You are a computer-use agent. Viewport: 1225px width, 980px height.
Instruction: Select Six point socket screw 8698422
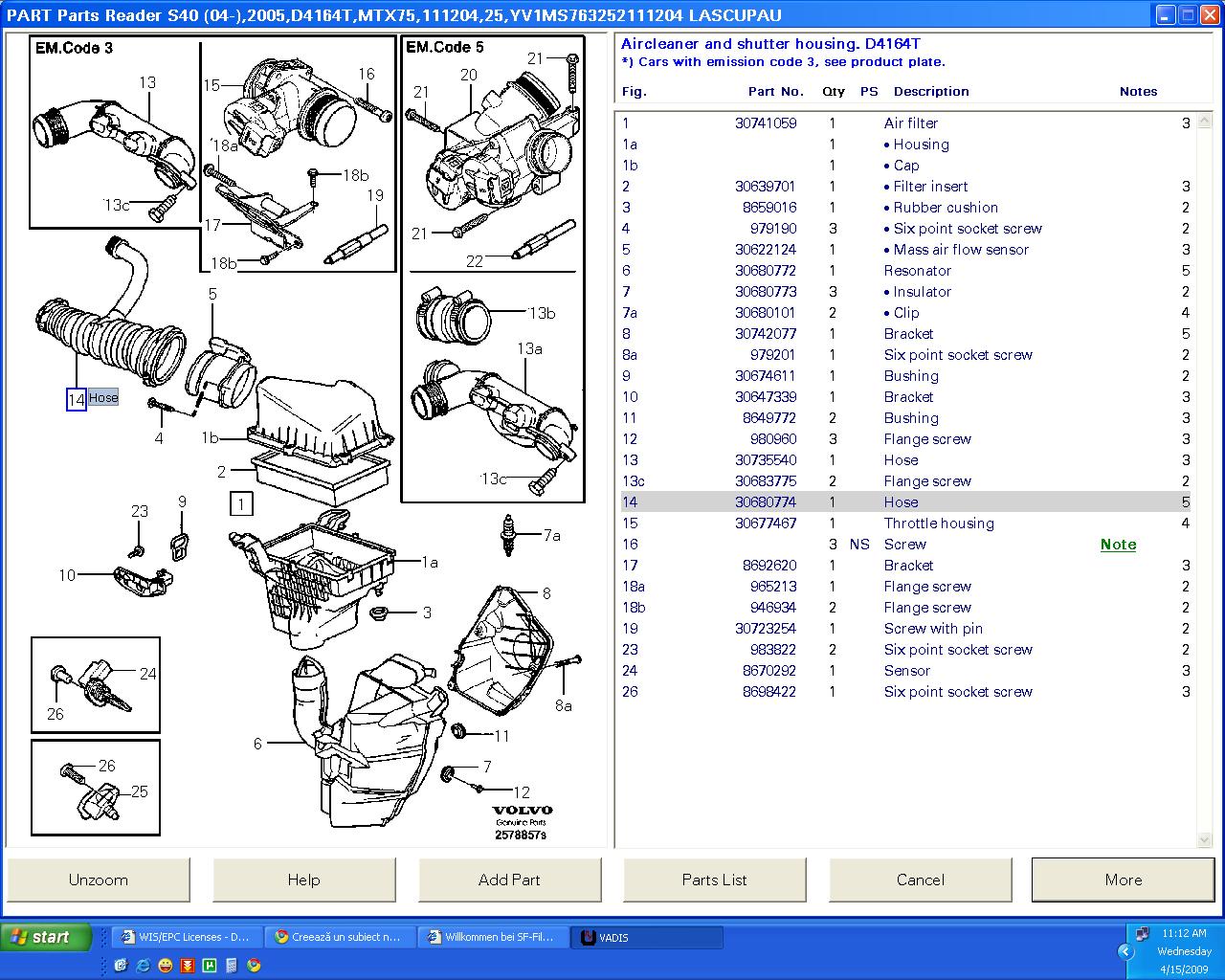click(x=905, y=692)
